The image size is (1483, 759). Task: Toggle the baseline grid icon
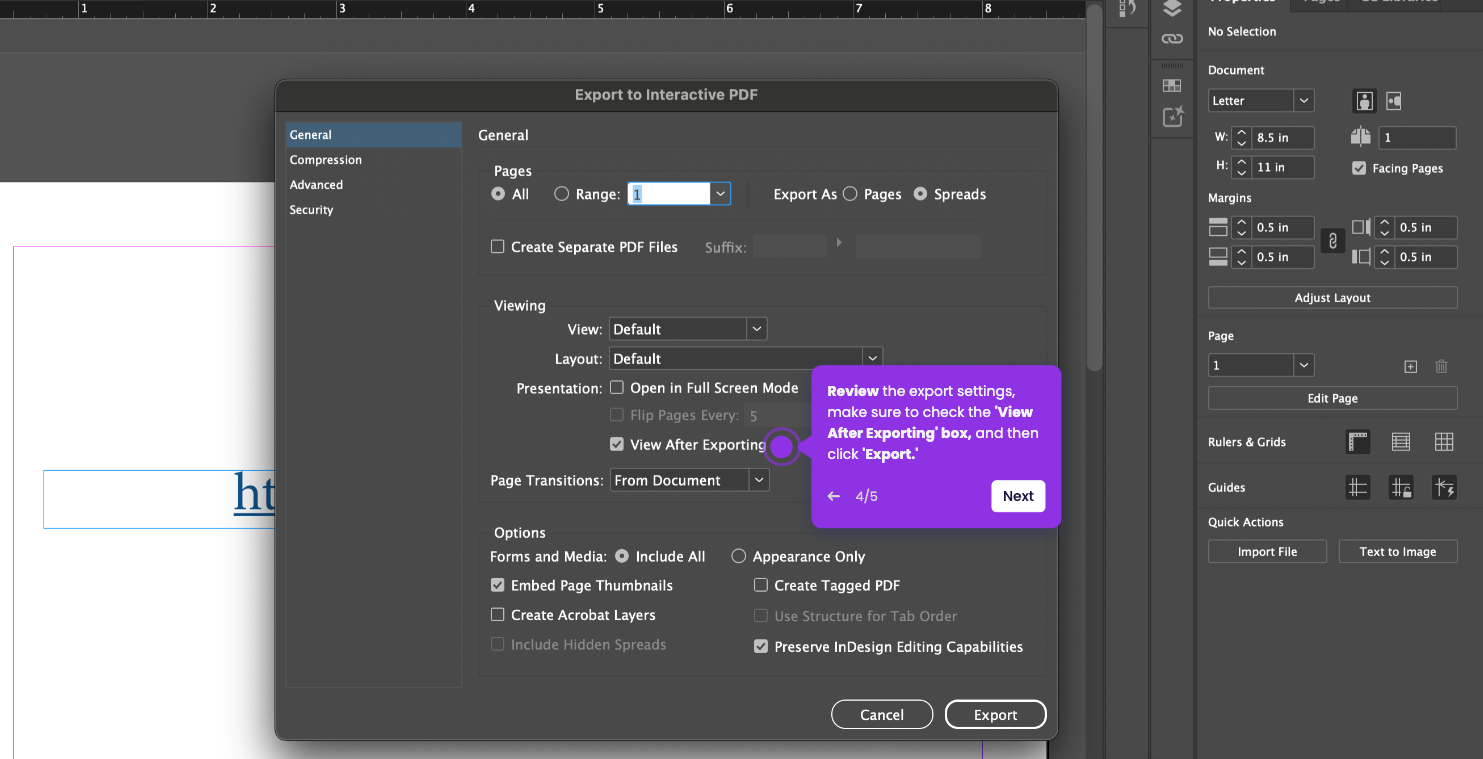1401,441
